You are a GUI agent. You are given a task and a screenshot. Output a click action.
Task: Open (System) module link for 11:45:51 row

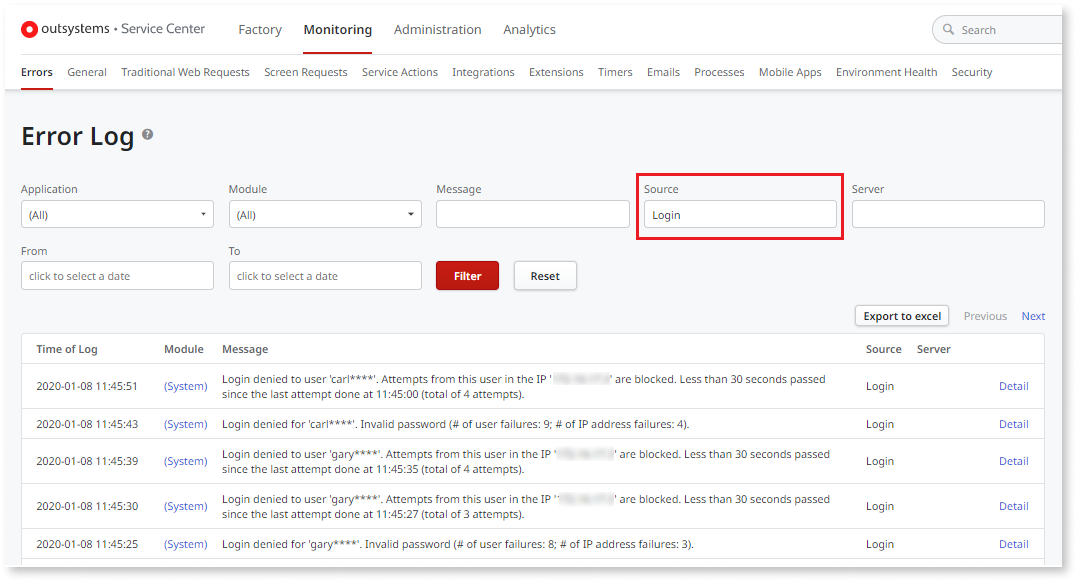[x=185, y=386]
